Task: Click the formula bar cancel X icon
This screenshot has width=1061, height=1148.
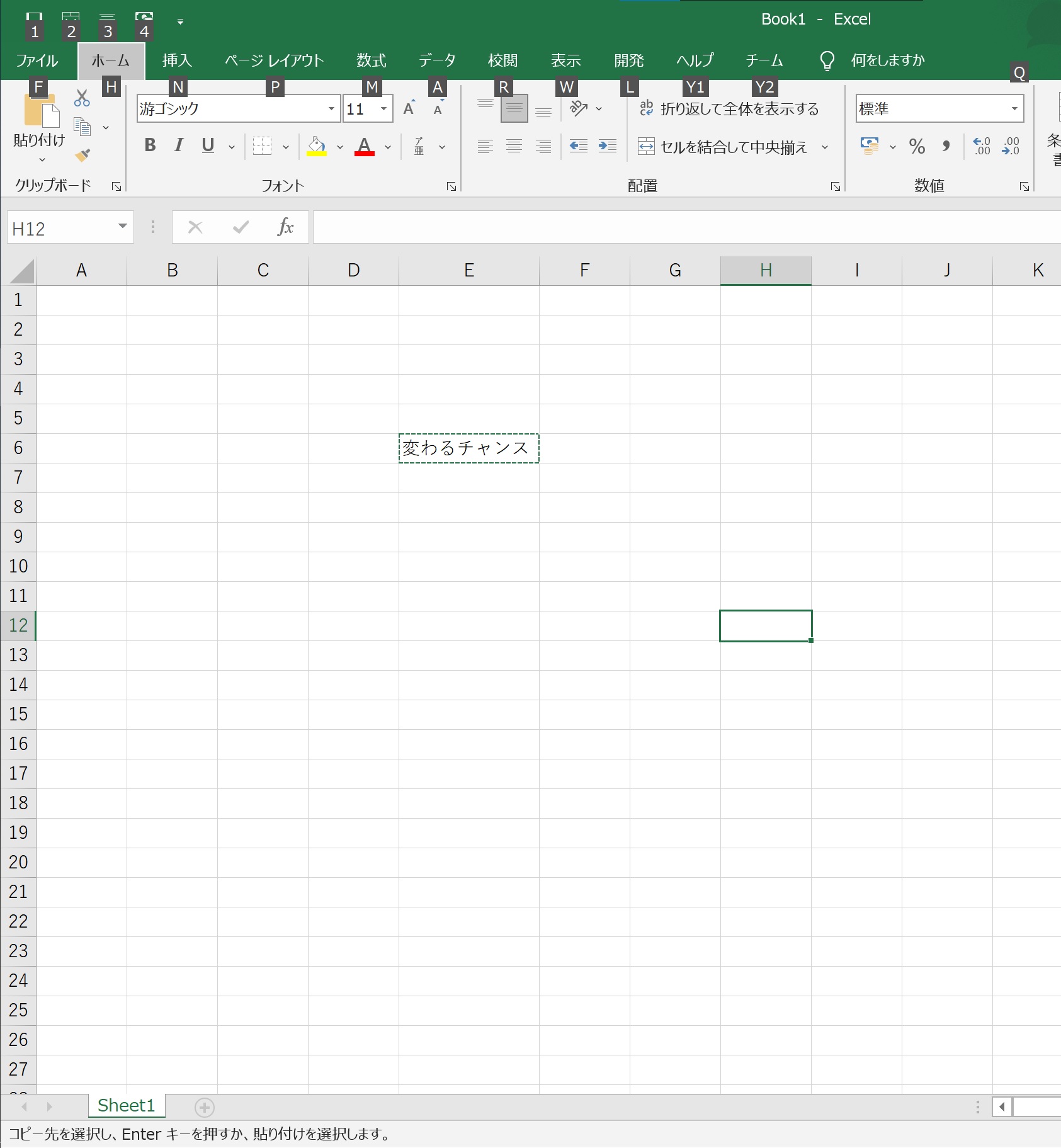Action: click(195, 227)
